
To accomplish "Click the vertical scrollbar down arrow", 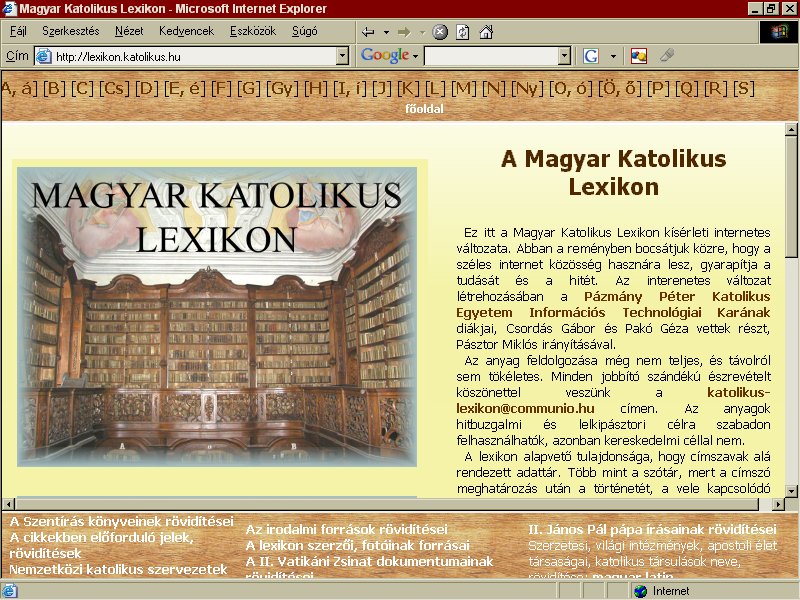I will 791,491.
